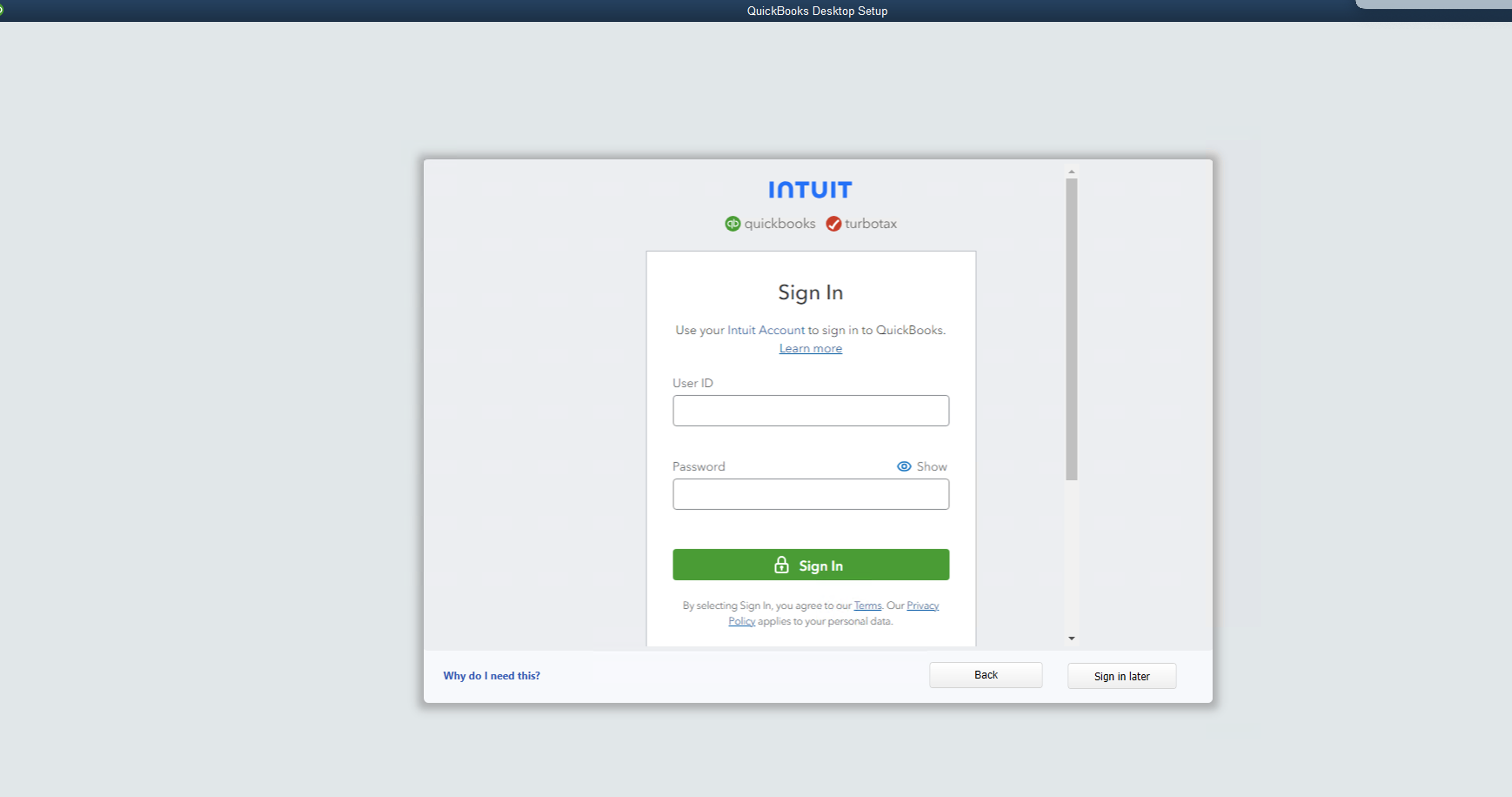
Task: Open the Learn more link
Action: [810, 348]
